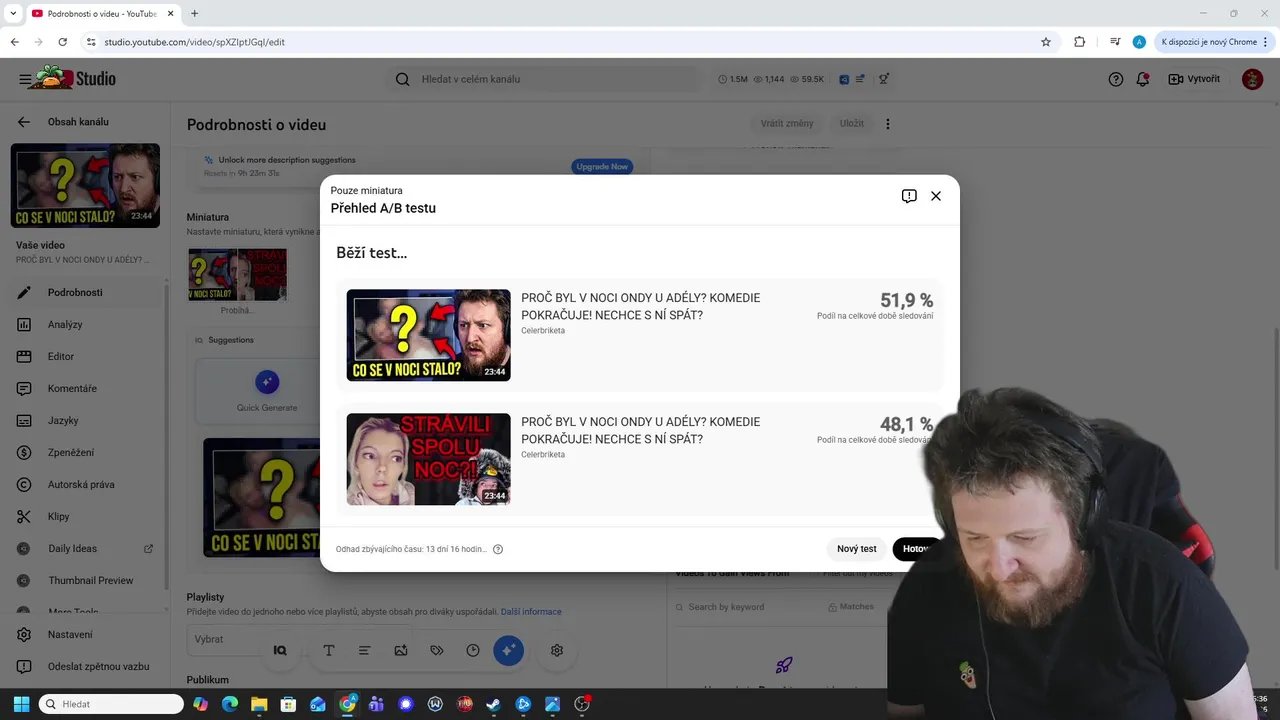1280x720 pixels.
Task: Open File Explorer from the taskbar
Action: [258, 704]
